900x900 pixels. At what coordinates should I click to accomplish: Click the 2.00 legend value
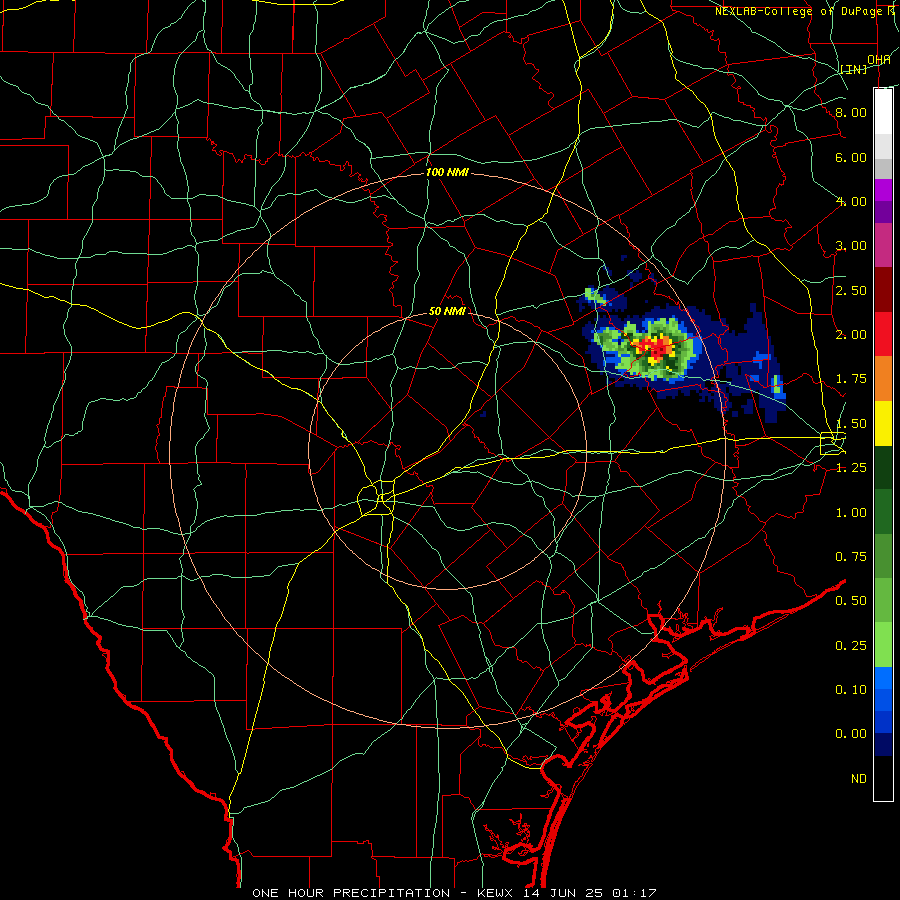851,335
